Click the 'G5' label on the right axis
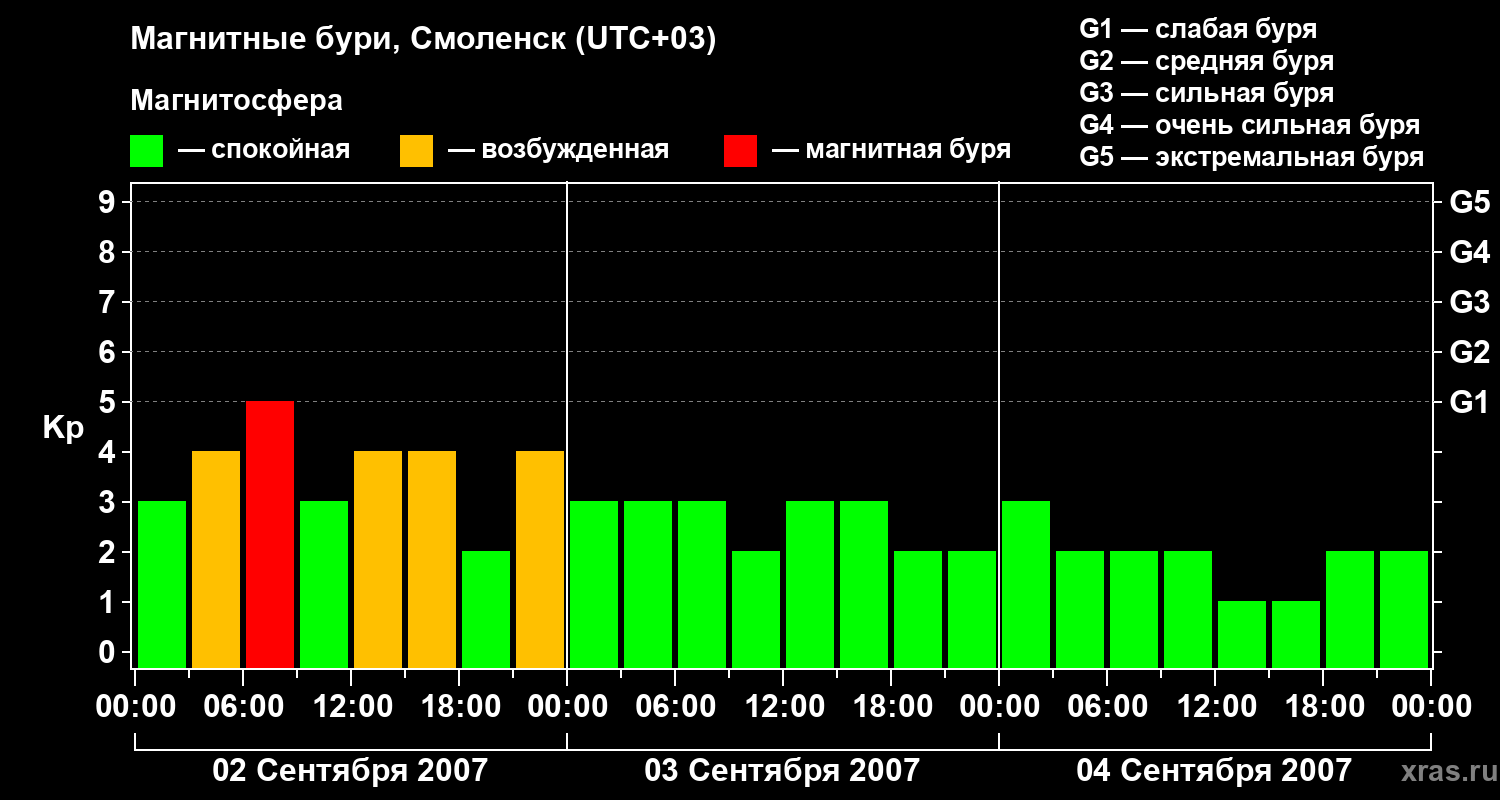 coord(1469,202)
